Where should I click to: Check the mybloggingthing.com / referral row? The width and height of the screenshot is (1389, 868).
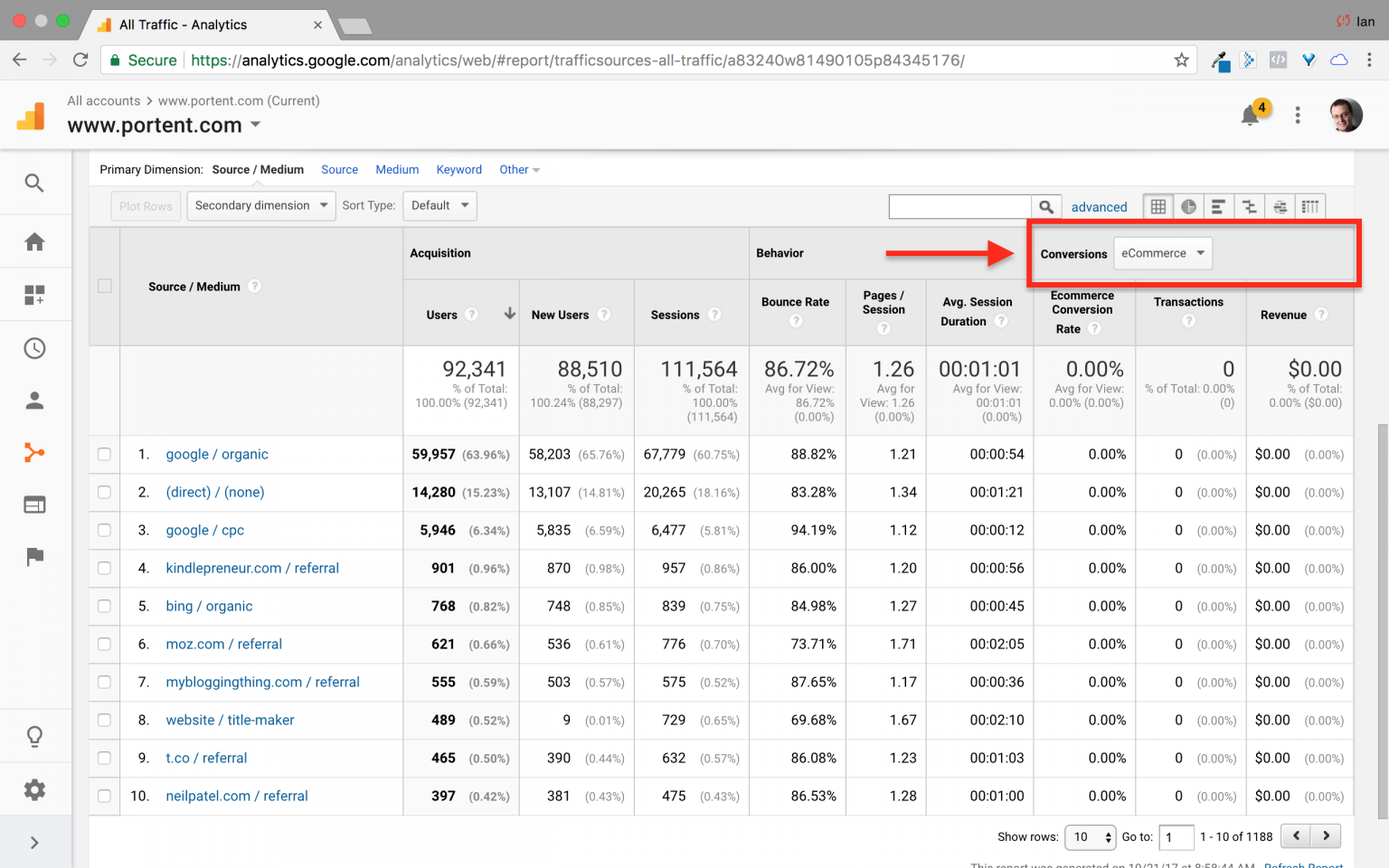[x=105, y=682]
